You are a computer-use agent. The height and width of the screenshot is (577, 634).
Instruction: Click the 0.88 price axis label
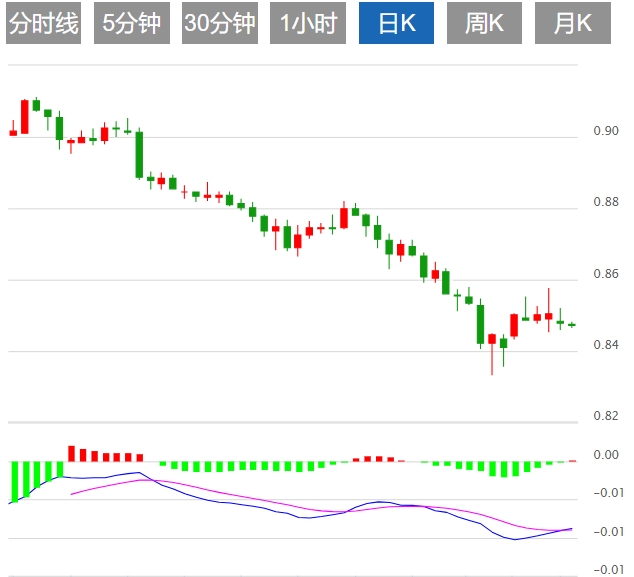605,202
